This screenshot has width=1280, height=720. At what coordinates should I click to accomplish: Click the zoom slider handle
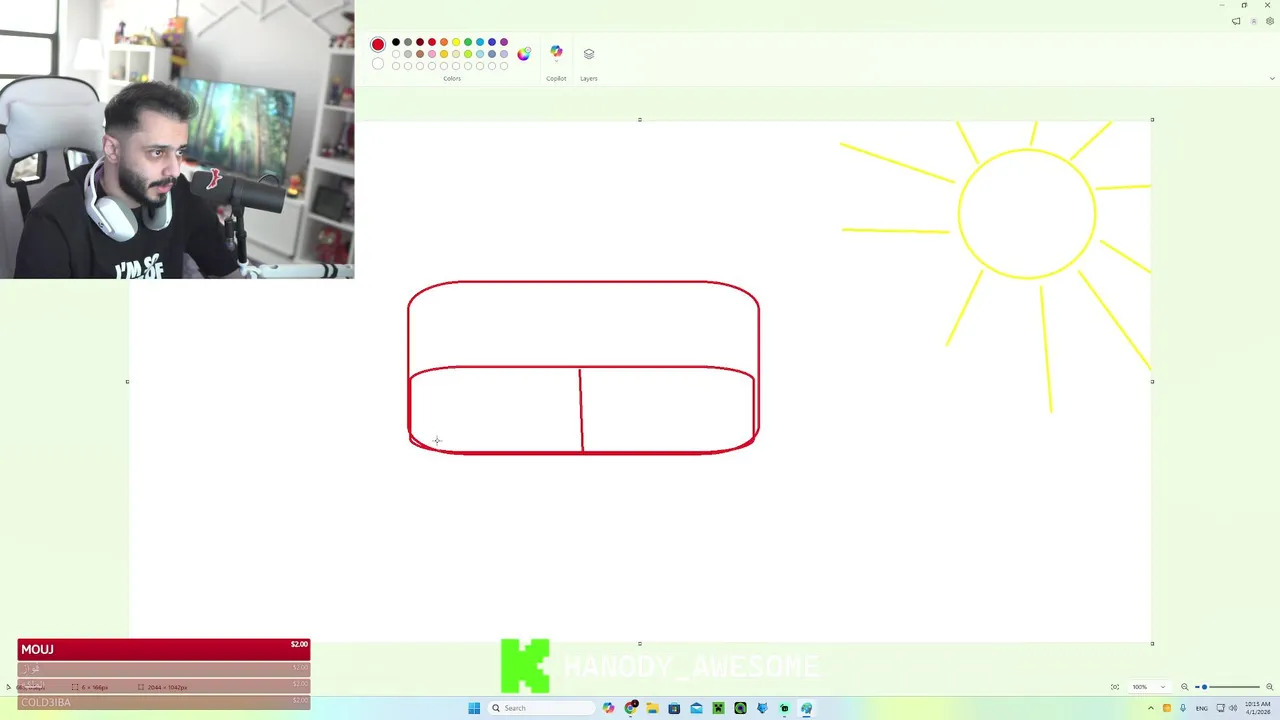[x=1204, y=687]
